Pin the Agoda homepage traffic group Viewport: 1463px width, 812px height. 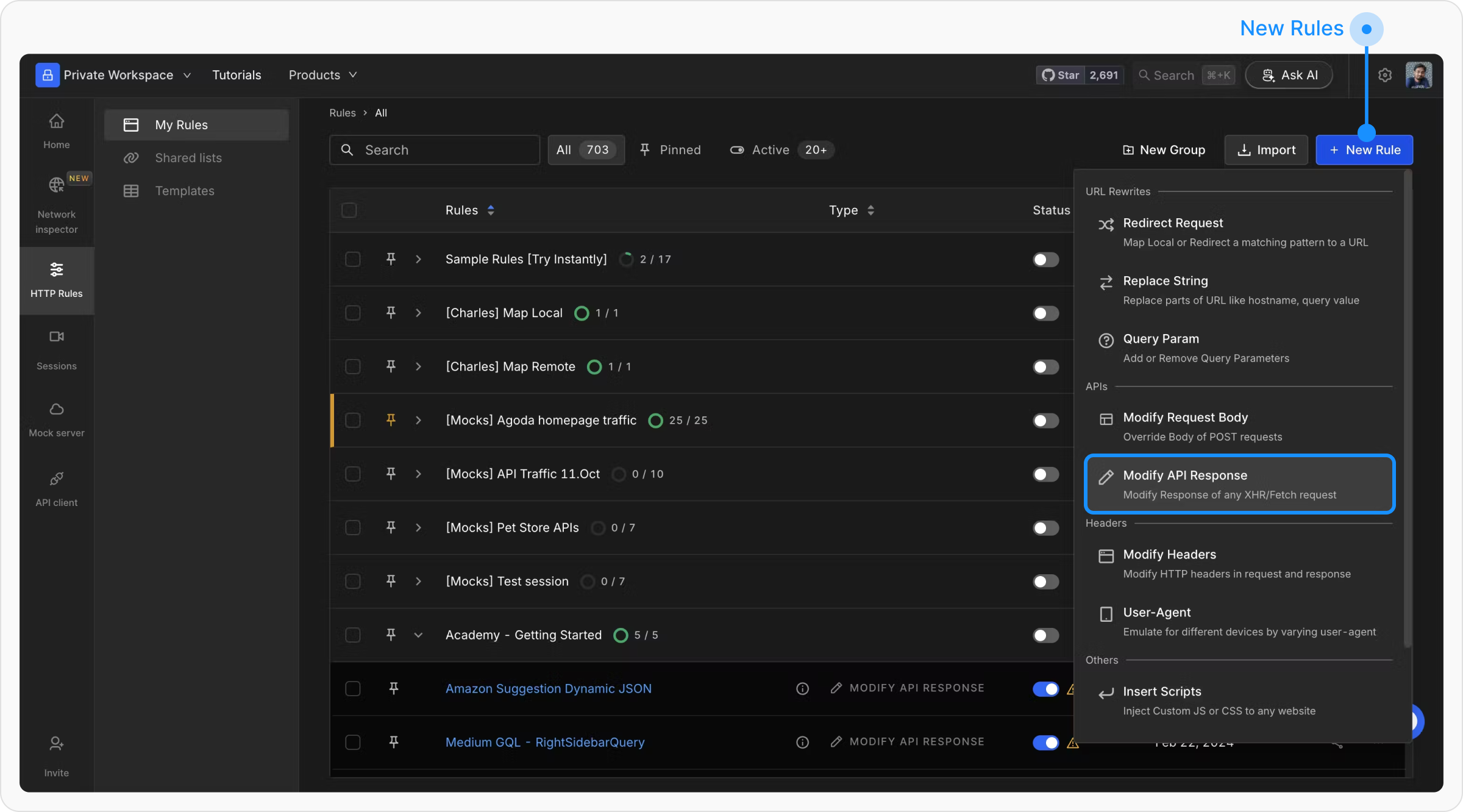click(x=391, y=420)
